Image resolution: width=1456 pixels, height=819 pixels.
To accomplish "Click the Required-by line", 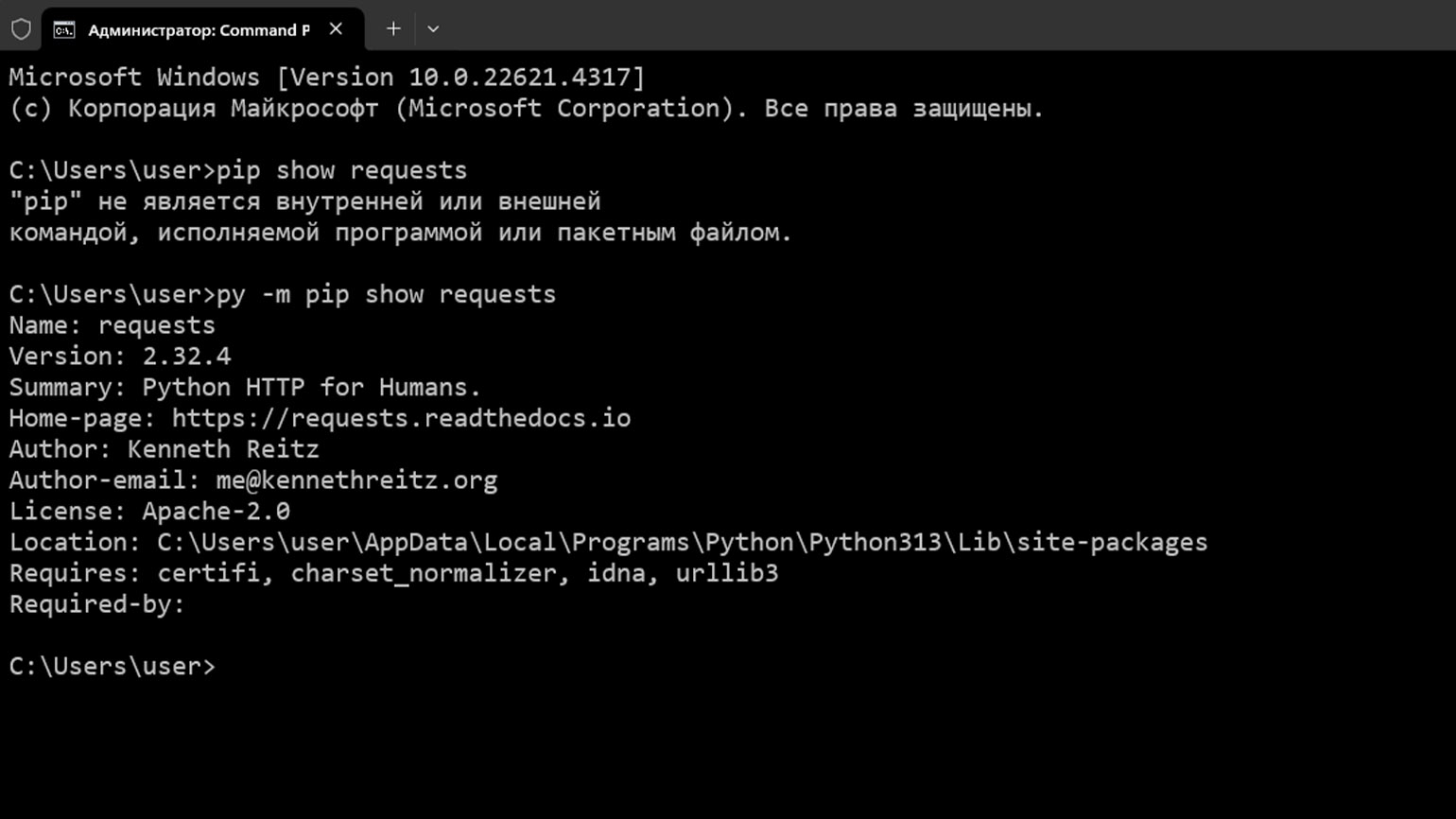I will pyautogui.click(x=97, y=604).
